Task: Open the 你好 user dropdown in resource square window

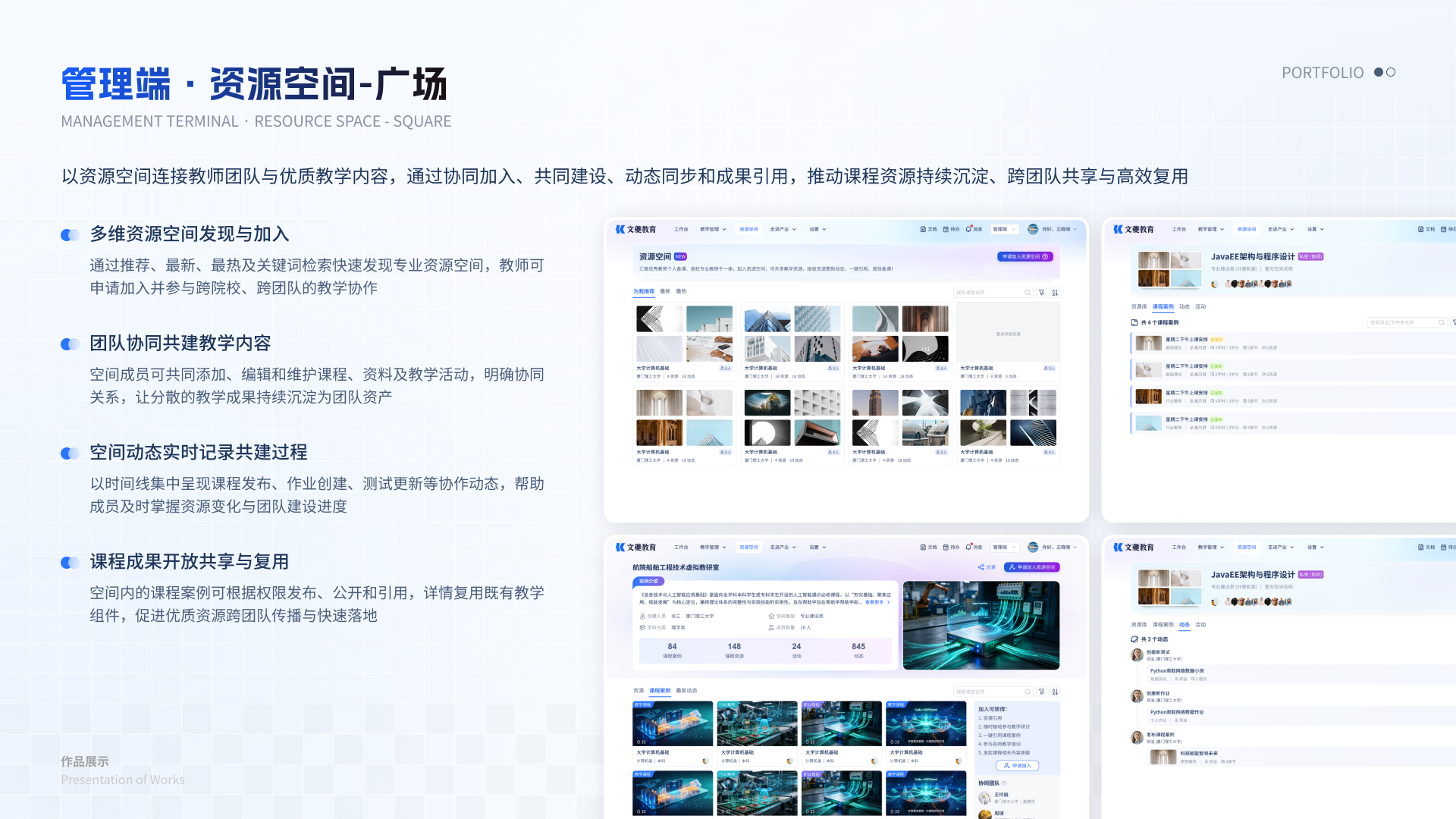Action: click(1059, 229)
